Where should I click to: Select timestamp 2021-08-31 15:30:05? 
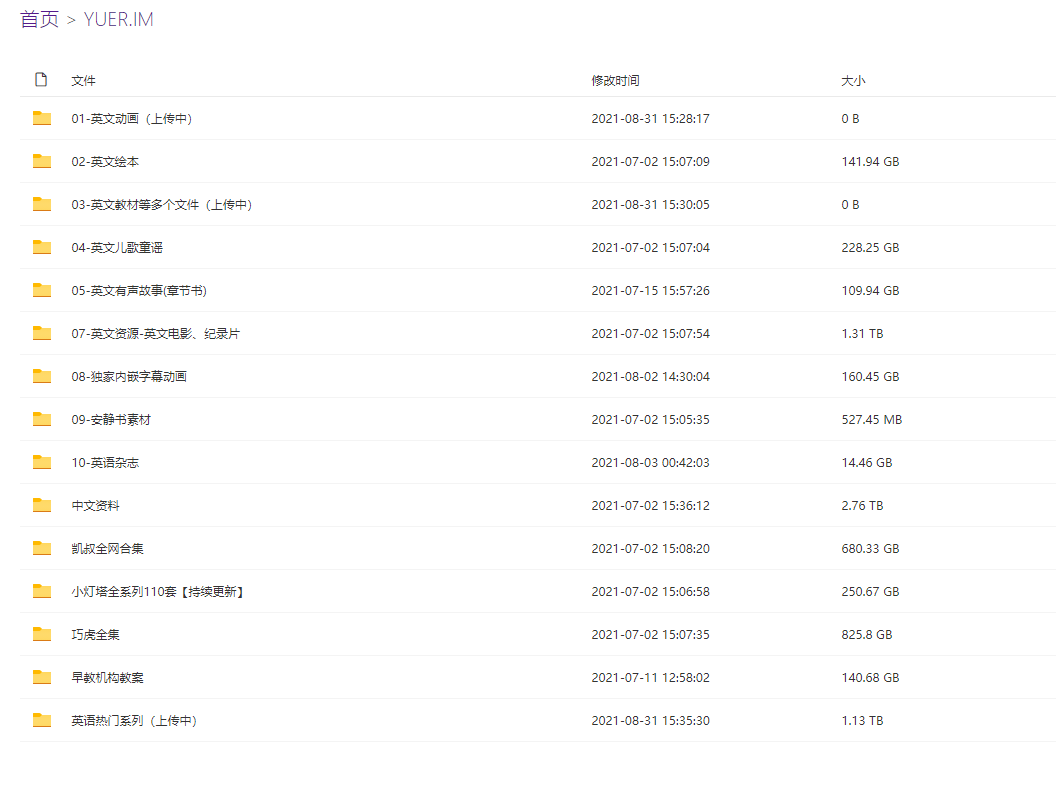(x=650, y=205)
